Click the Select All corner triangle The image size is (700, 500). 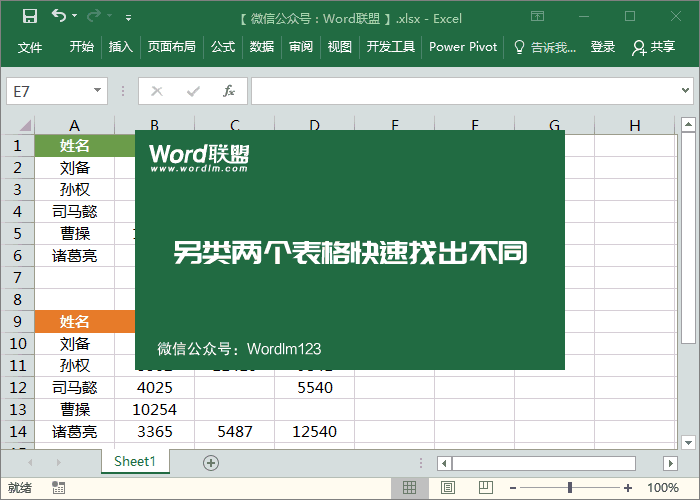25,125
